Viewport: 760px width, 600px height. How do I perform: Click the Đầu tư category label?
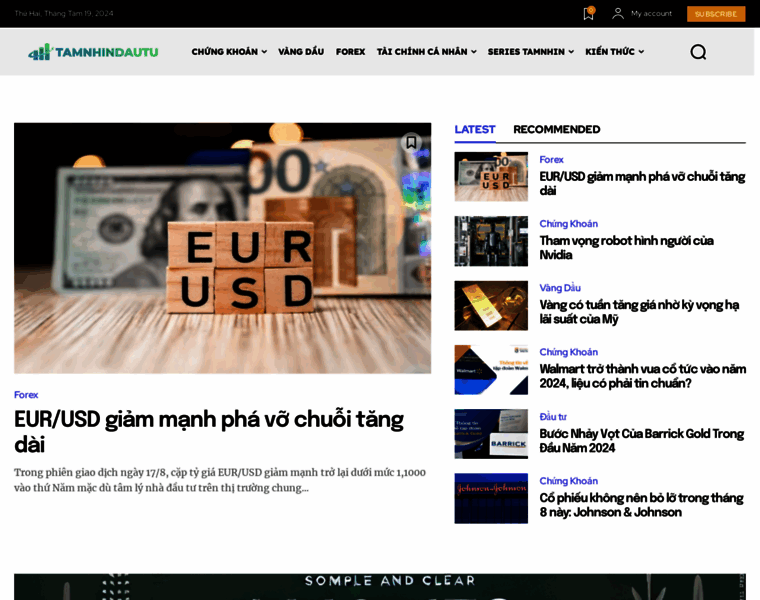553,417
